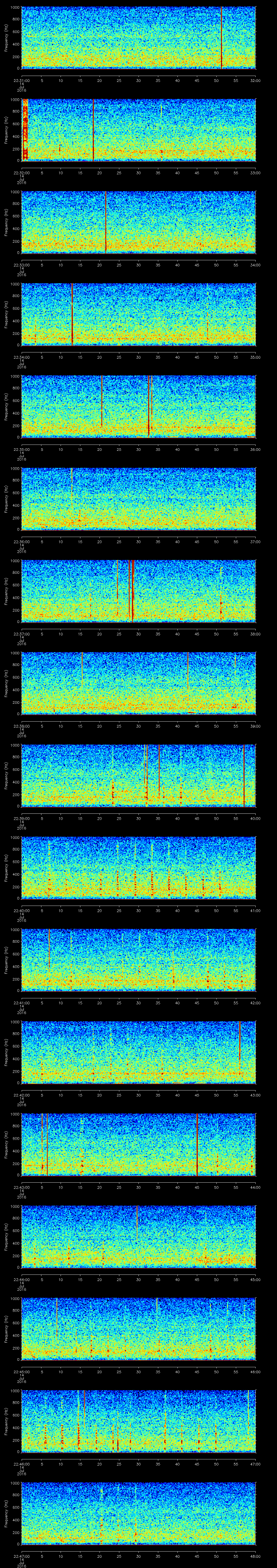Select the 35:00 end time label

click(x=255, y=357)
